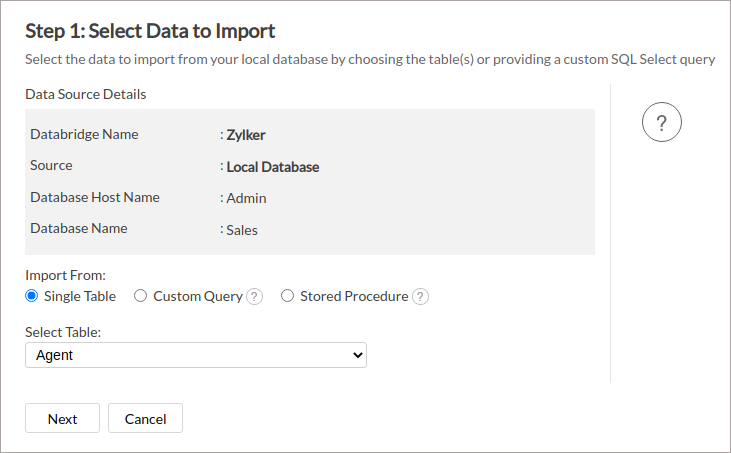Click the Data Source Details label
The image size is (731, 453).
click(x=86, y=95)
